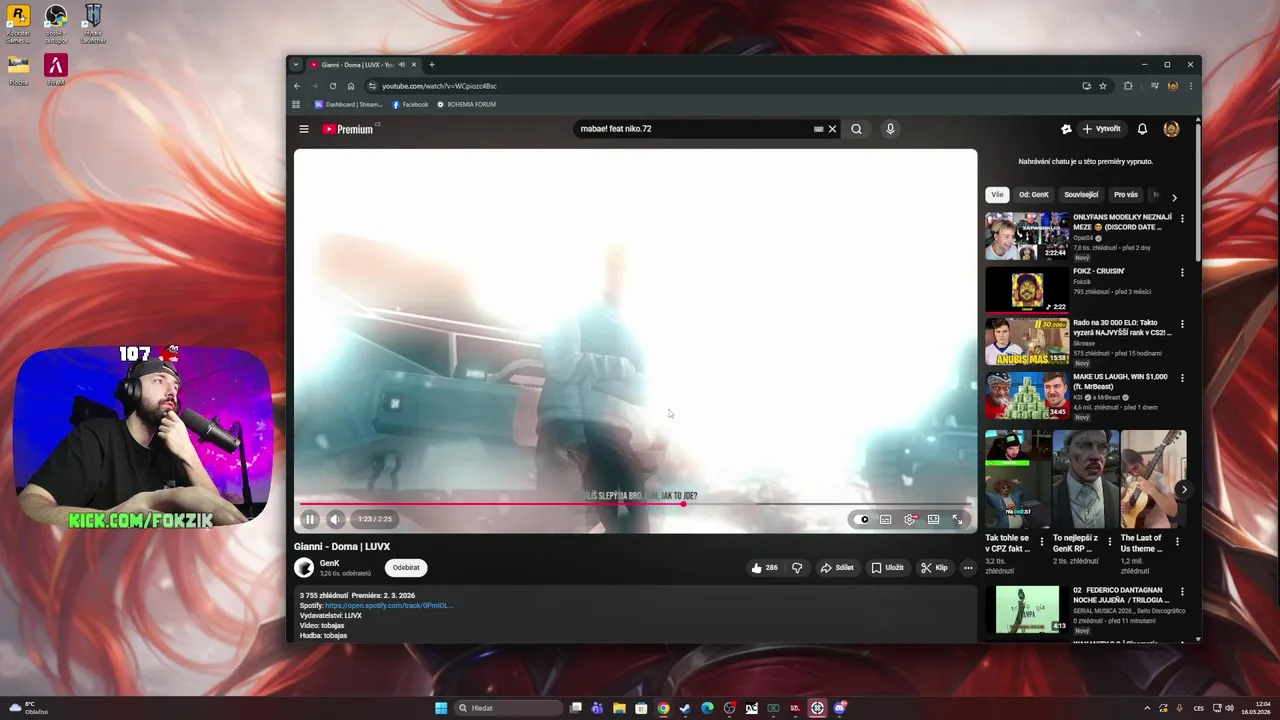
Task: Click the browser address bar
Action: coord(720,86)
